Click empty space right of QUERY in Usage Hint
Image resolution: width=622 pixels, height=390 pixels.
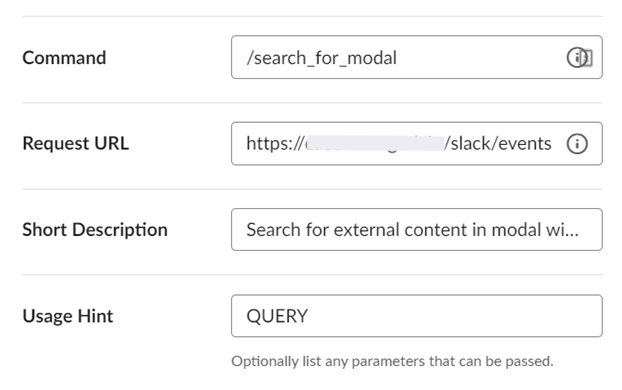click(452, 316)
